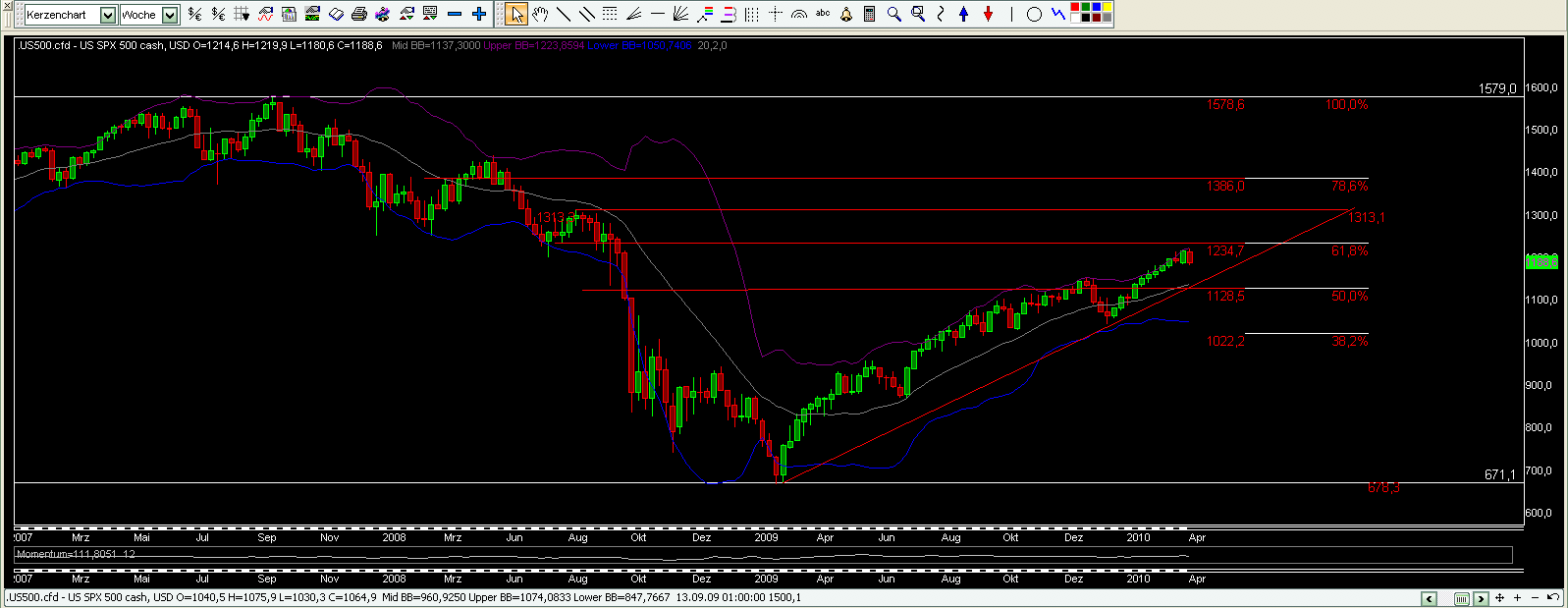Click the 61,8% Fibonacci level label
Screen dimensions: 1568x608
click(x=1350, y=250)
